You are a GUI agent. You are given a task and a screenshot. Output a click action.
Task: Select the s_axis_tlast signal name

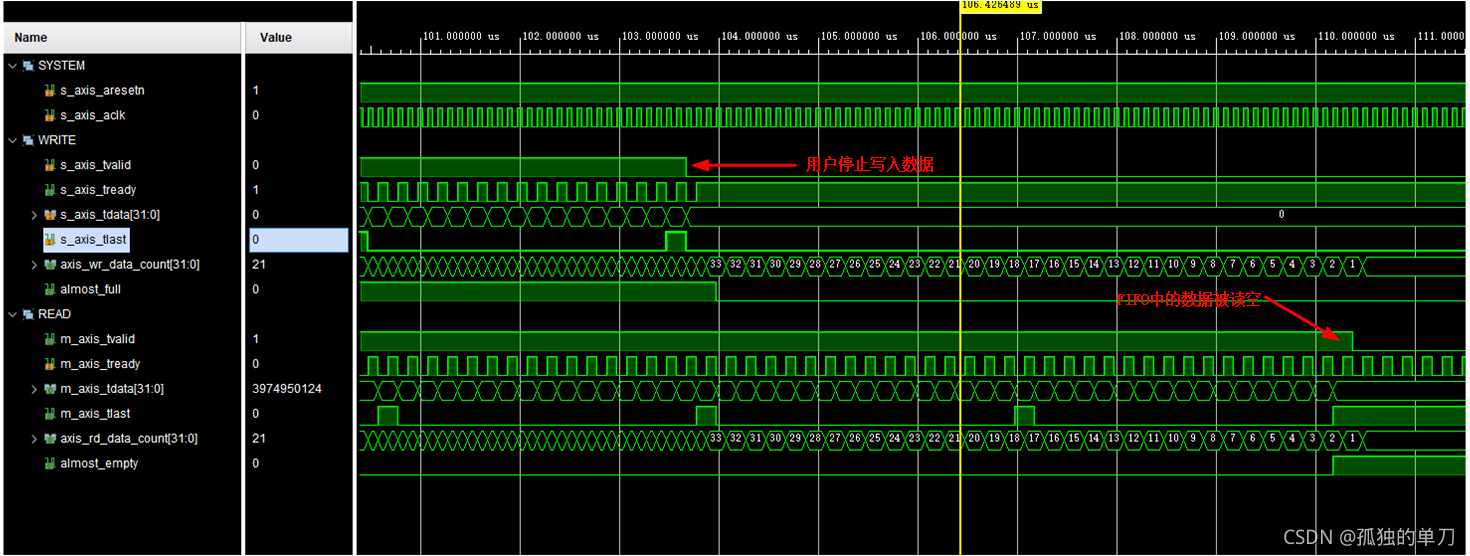click(93, 240)
